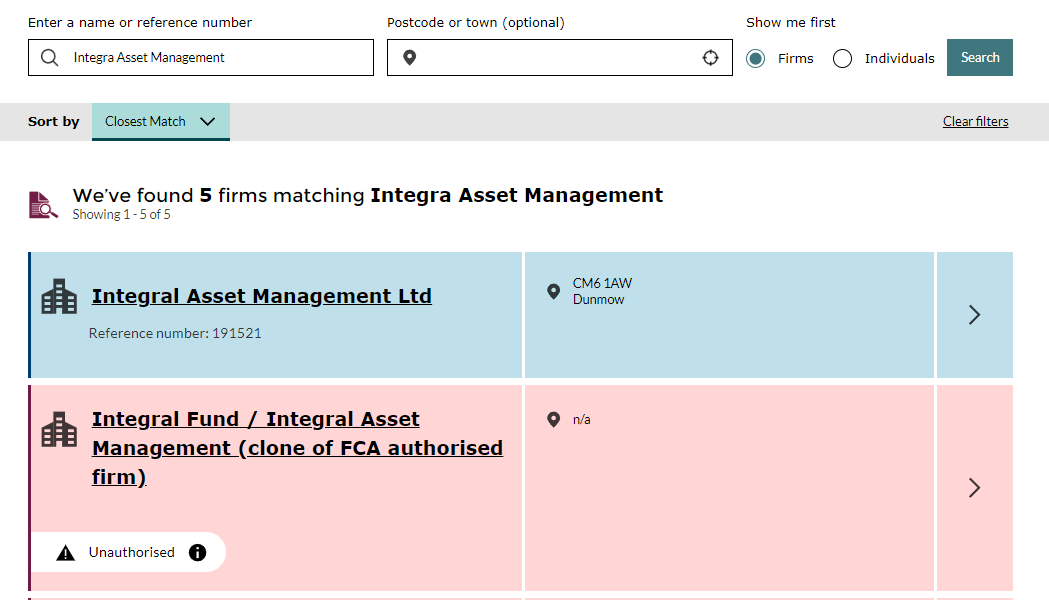Click building icon for Integral Fund clone firm
1049x600 pixels.
[59, 429]
